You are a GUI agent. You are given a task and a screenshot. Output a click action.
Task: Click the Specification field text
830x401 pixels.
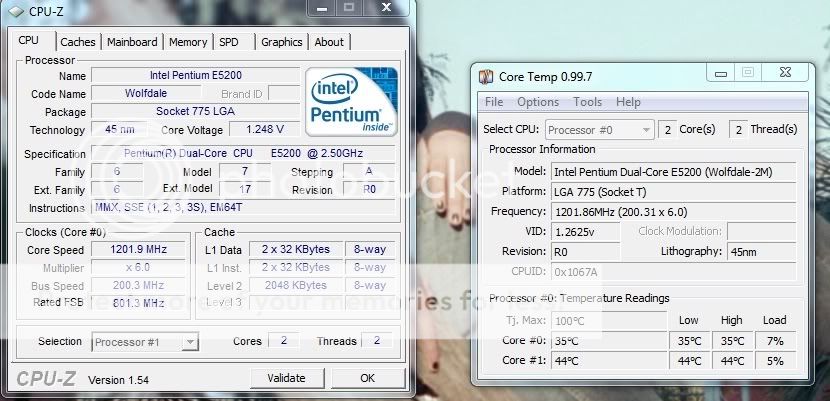(x=243, y=153)
